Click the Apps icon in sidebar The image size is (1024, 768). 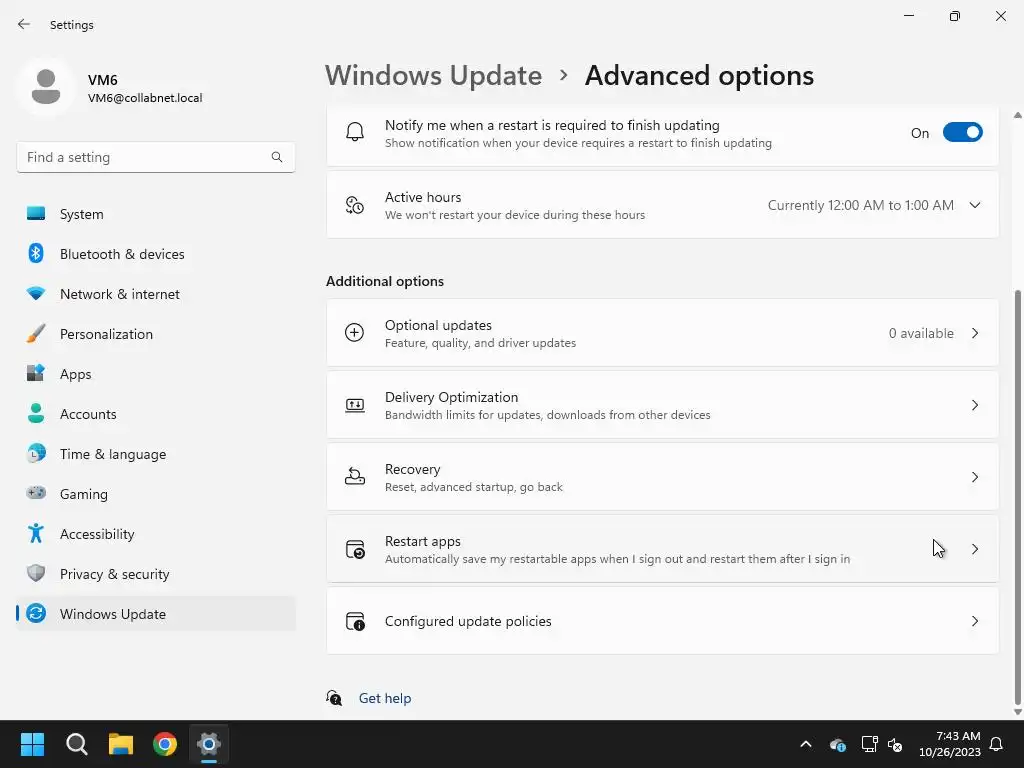click(36, 374)
